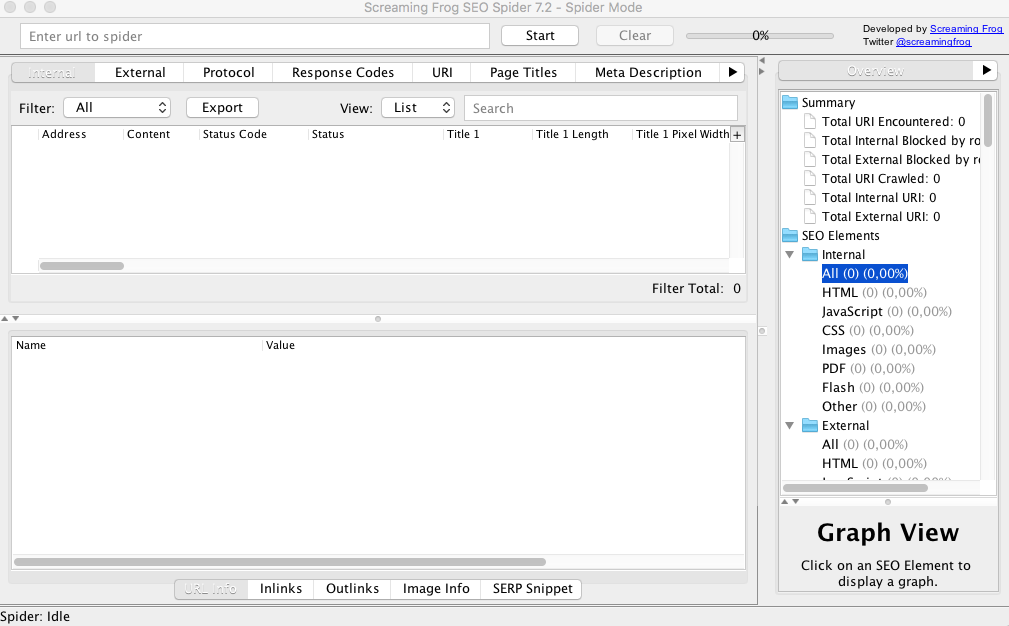Click the Total URI Encountered document icon
The image size is (1009, 626).
click(810, 122)
